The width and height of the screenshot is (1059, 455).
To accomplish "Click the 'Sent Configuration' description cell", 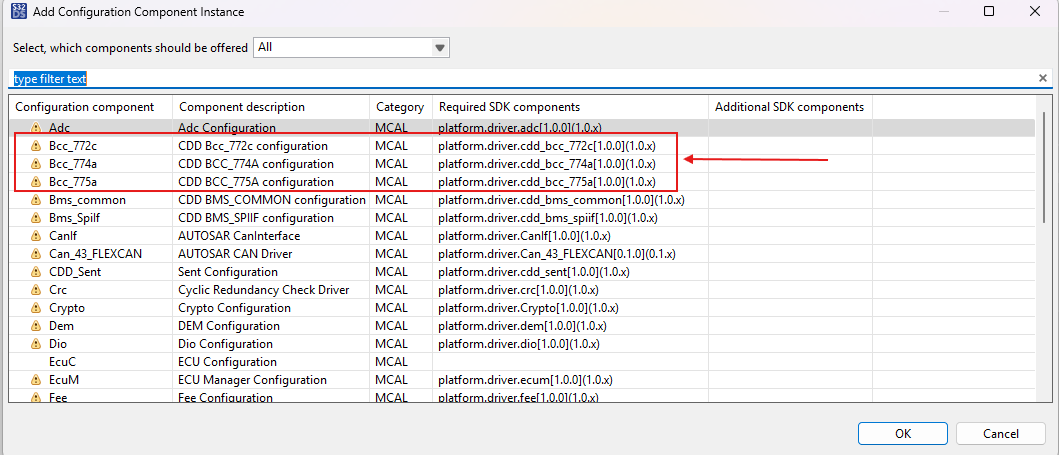I will click(228, 272).
